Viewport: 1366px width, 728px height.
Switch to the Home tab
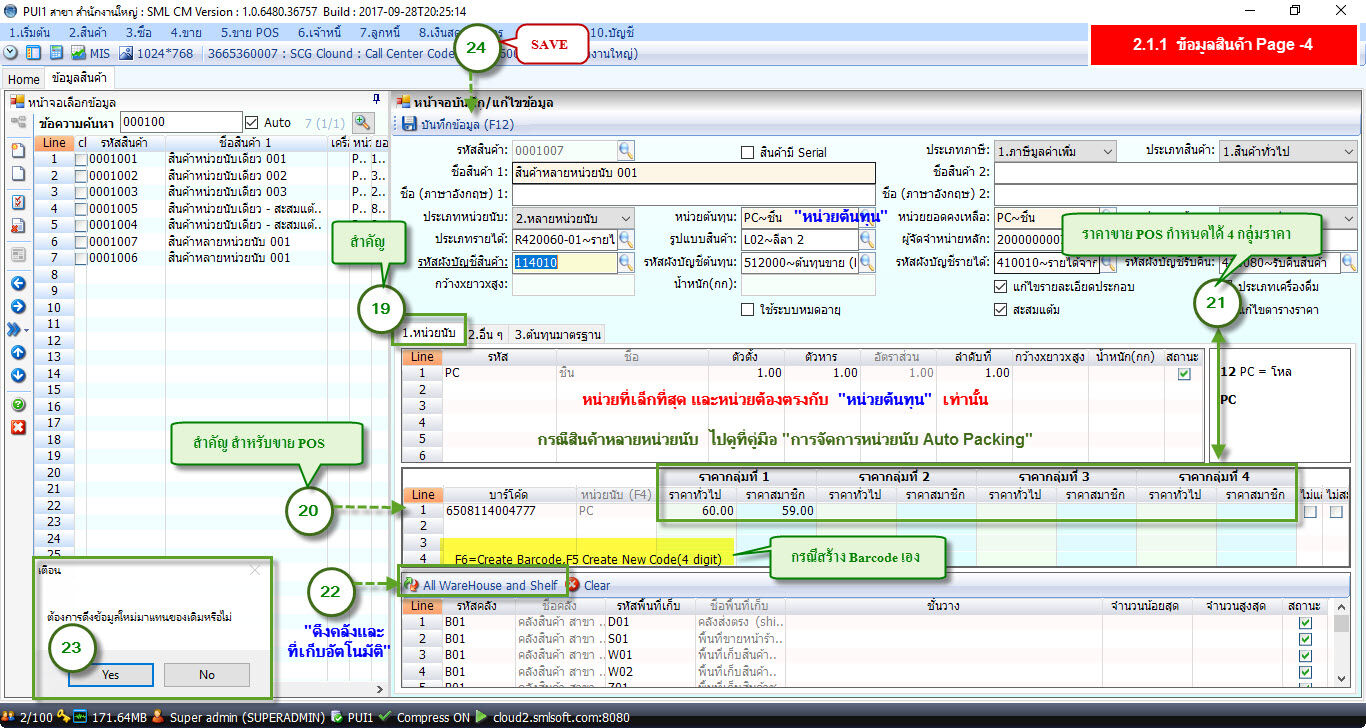click(x=23, y=78)
